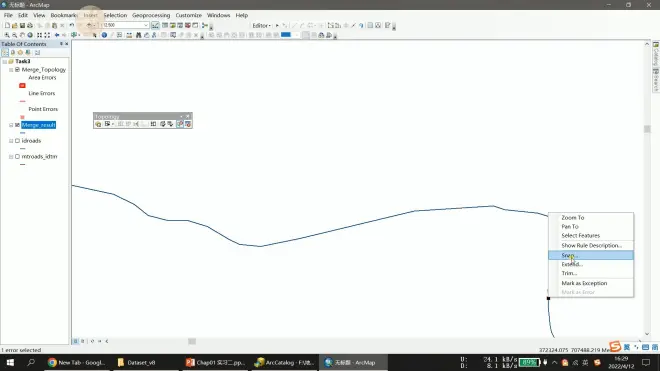Open the Editor Toolbar button
This screenshot has width=660, height=371.
tap(155, 25)
